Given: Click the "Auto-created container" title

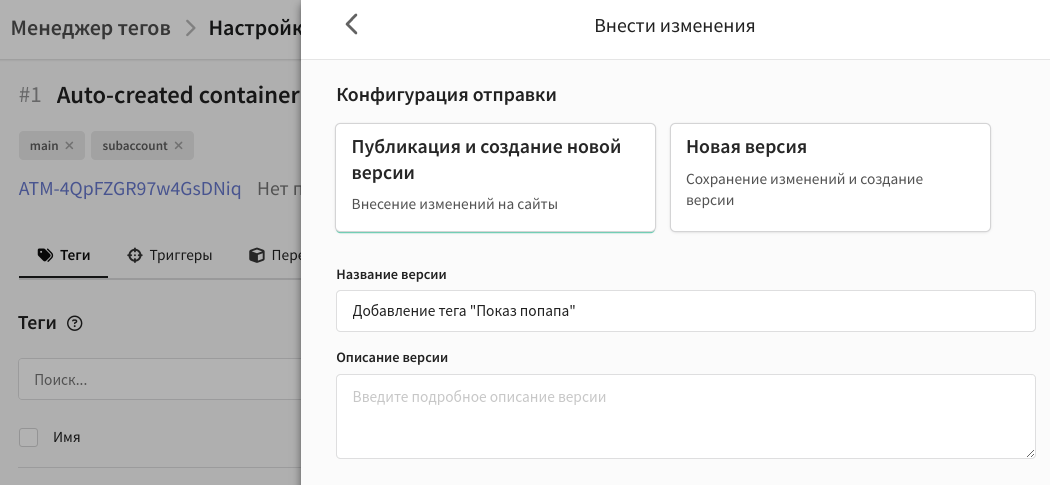Looking at the screenshot, I should 178,95.
